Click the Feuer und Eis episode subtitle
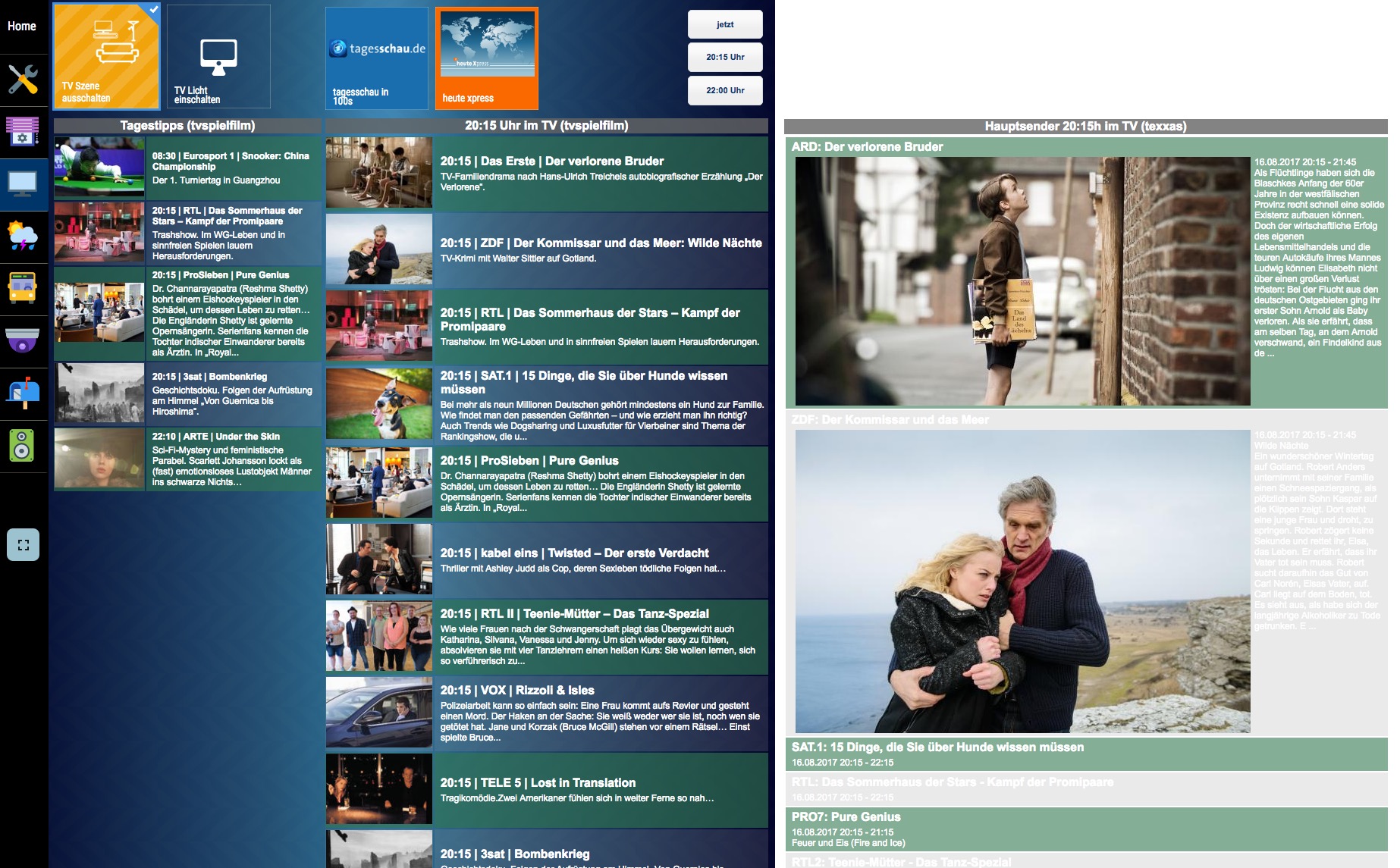The width and height of the screenshot is (1400, 868). point(848,843)
